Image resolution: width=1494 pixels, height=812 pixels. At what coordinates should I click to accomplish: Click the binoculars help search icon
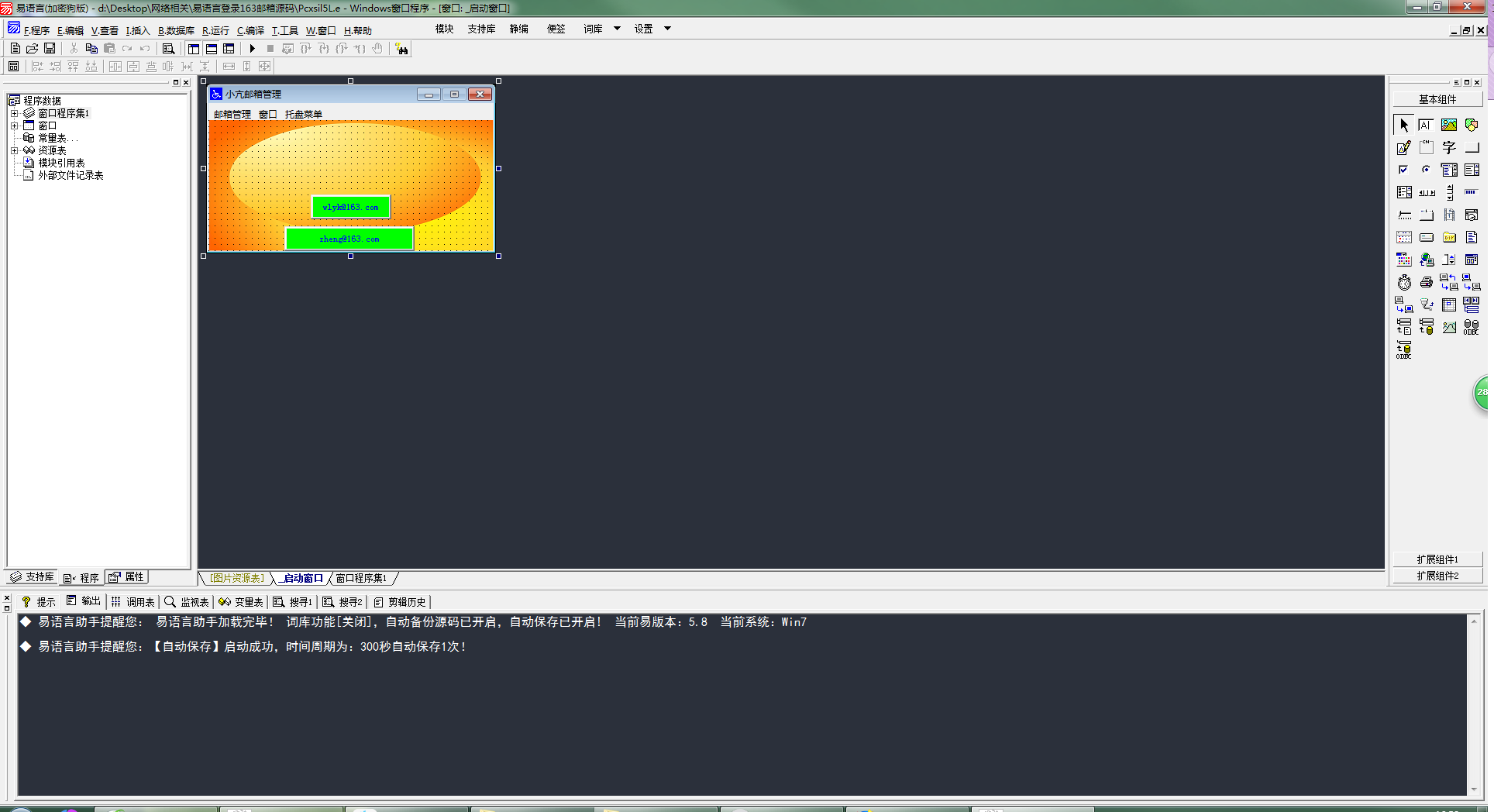click(x=401, y=49)
